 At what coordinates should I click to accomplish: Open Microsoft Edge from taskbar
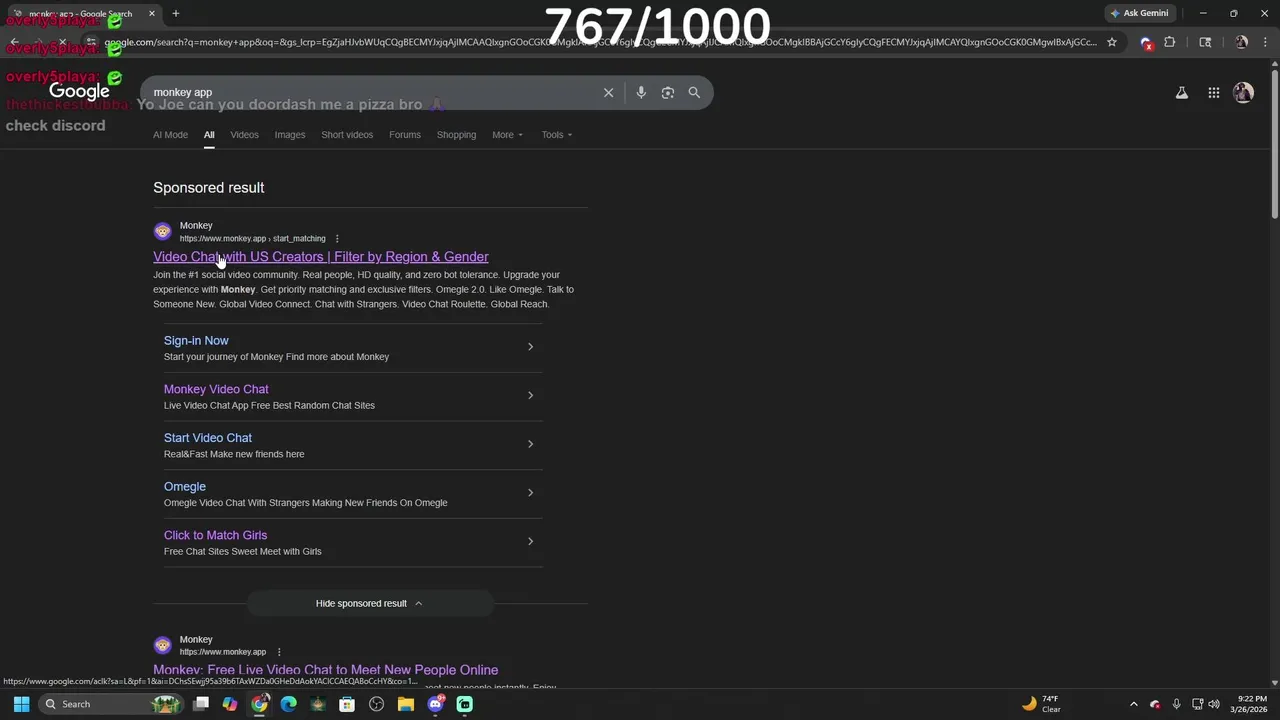coord(289,704)
